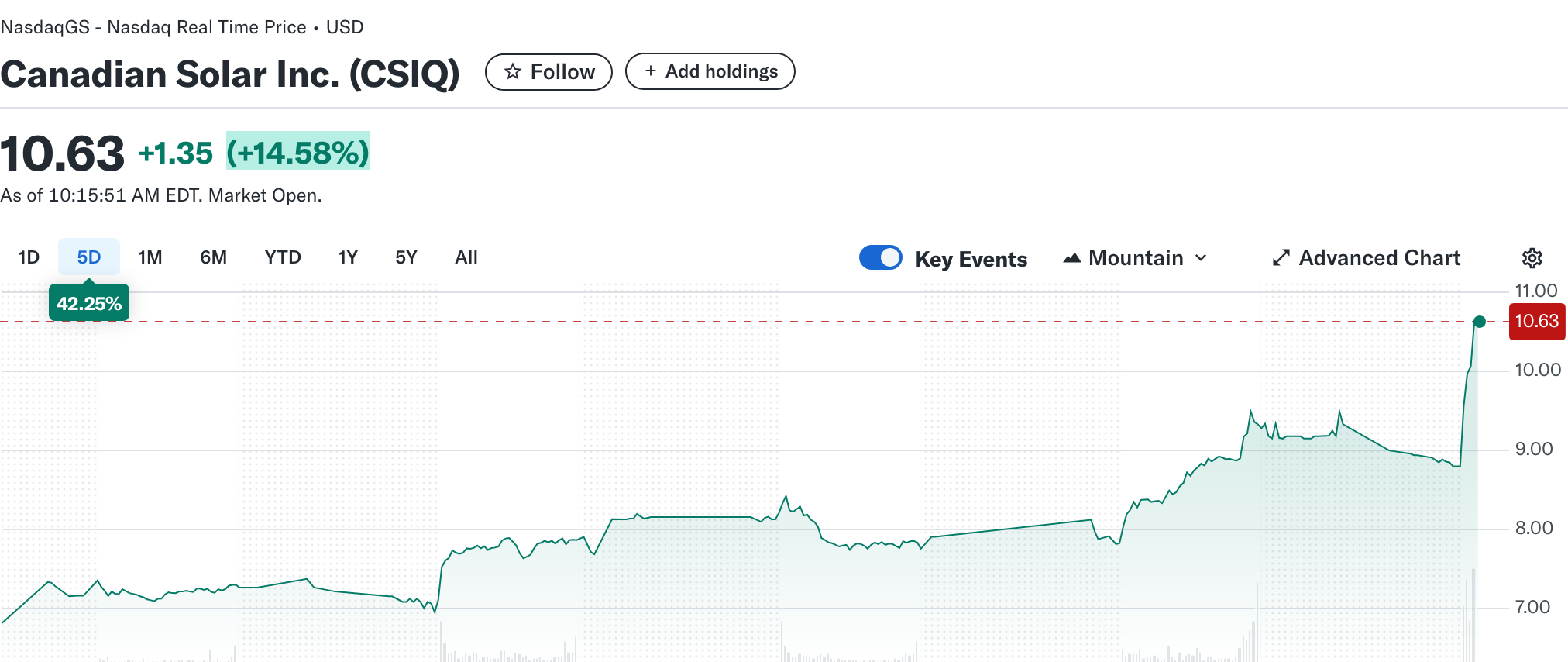The height and width of the screenshot is (662, 1568).
Task: Expand the Mountain dropdown chevron
Action: [1201, 258]
